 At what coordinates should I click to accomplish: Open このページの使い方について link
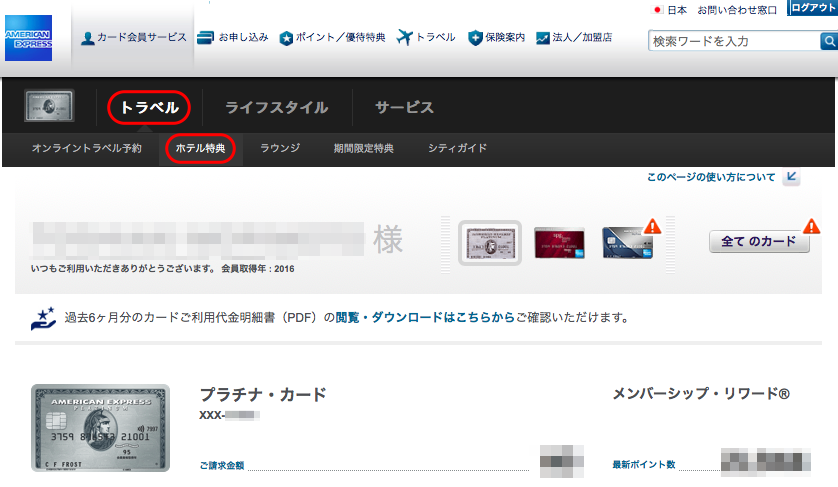[711, 177]
